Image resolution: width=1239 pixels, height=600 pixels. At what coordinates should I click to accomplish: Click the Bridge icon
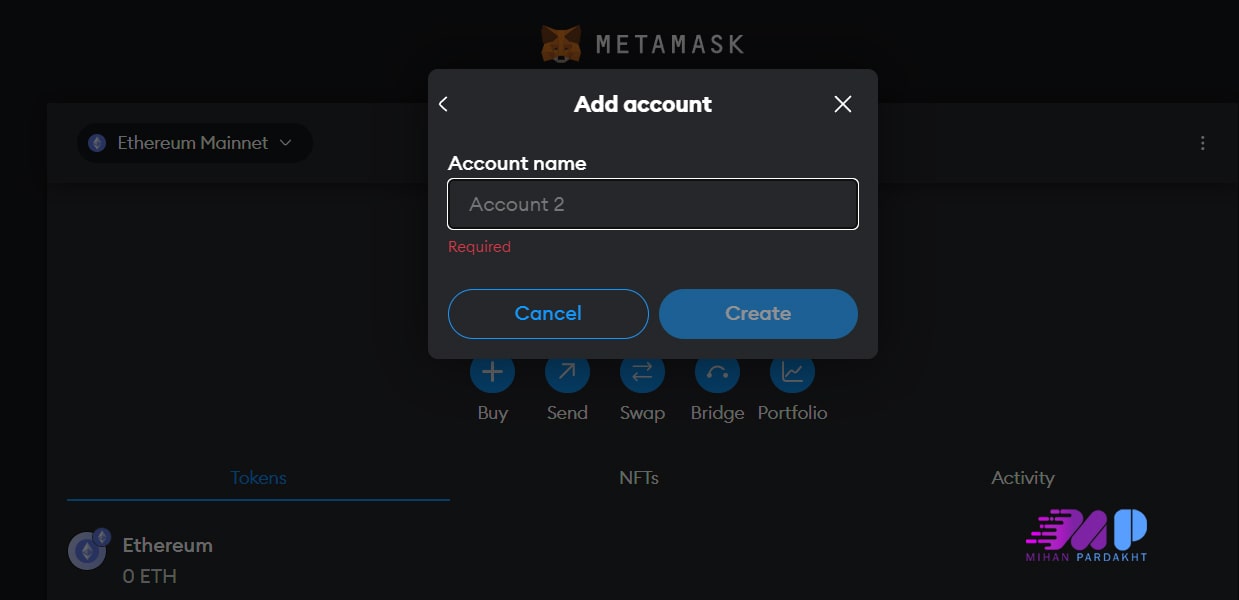click(x=717, y=373)
